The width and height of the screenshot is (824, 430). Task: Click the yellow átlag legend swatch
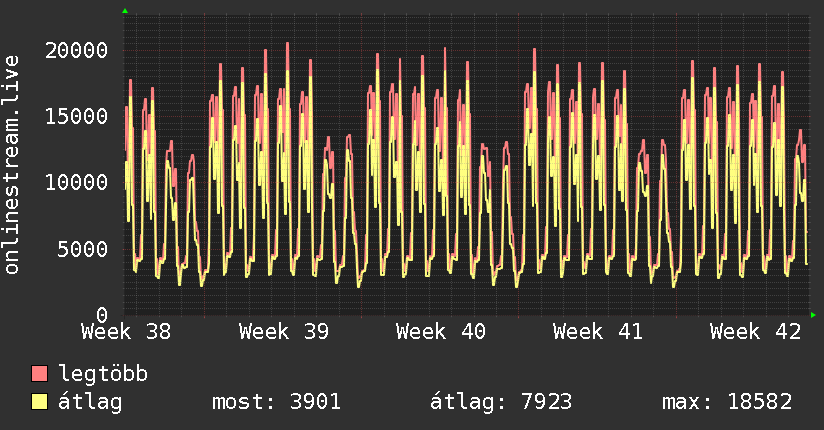tap(39, 401)
